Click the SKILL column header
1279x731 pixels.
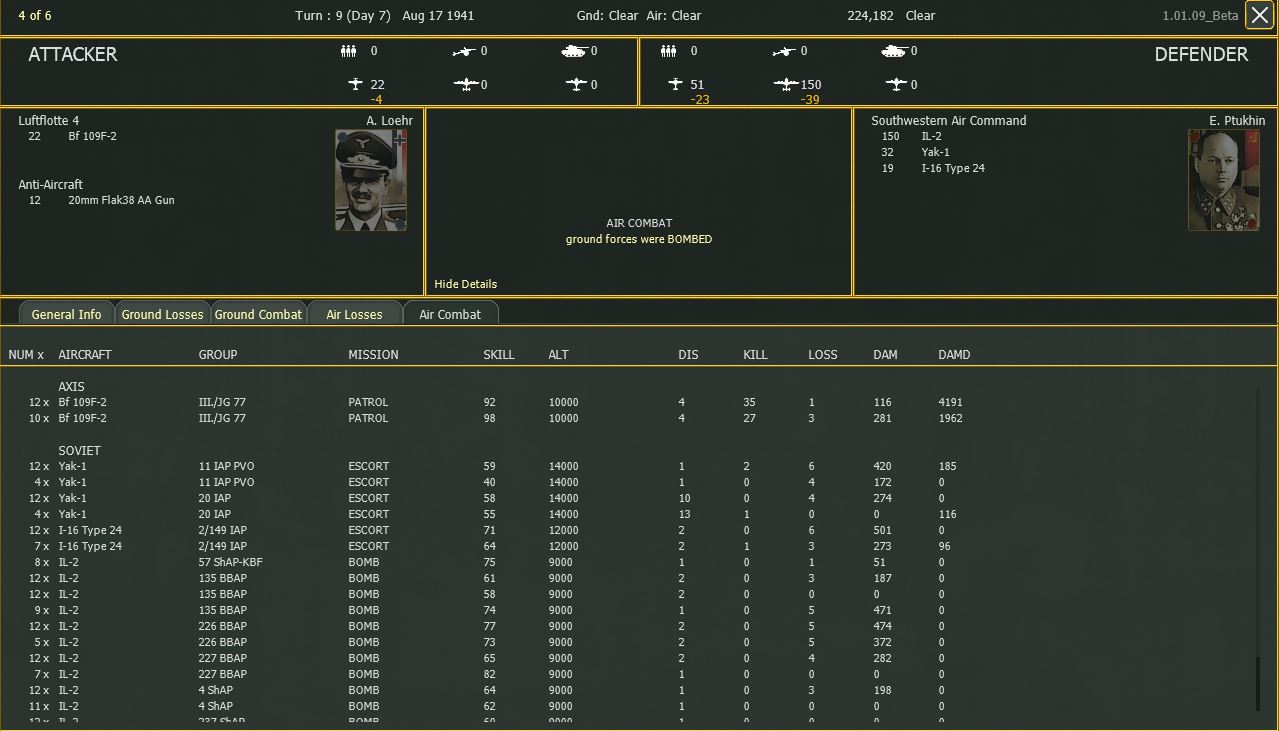(499, 355)
